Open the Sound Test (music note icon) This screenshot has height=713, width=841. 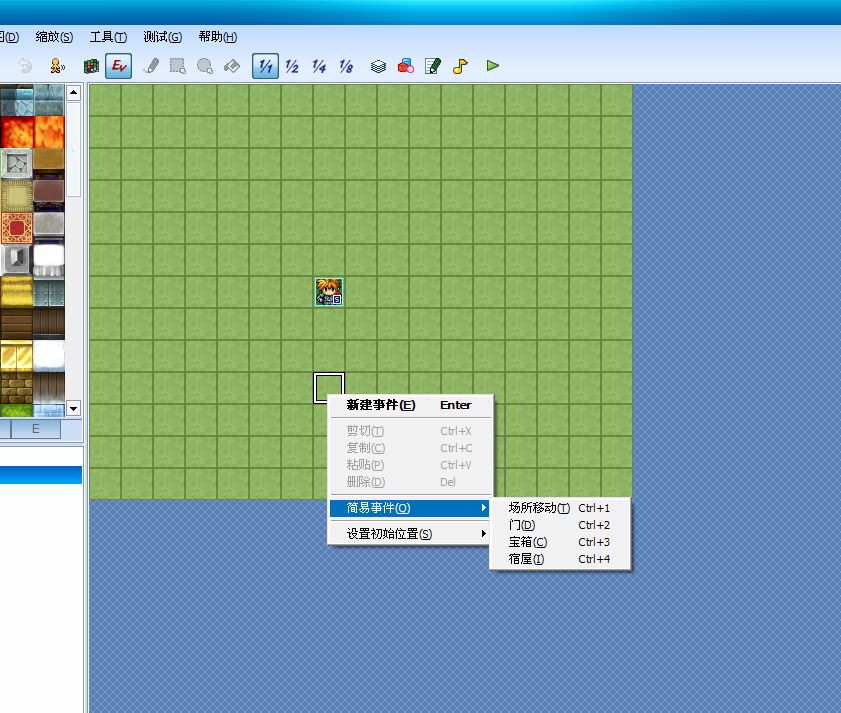(x=460, y=66)
